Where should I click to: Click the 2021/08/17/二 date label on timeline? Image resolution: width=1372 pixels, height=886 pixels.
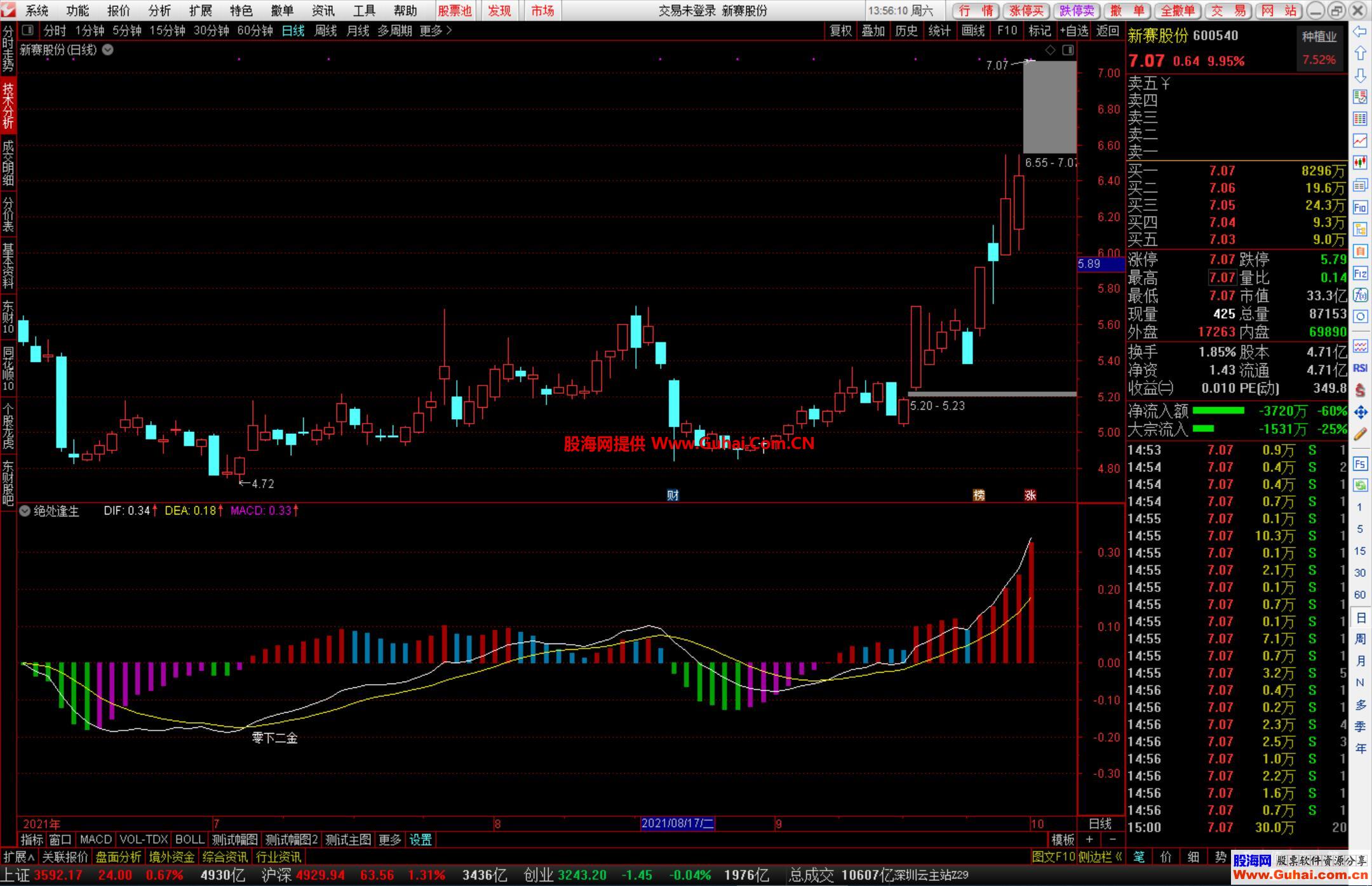(x=678, y=824)
